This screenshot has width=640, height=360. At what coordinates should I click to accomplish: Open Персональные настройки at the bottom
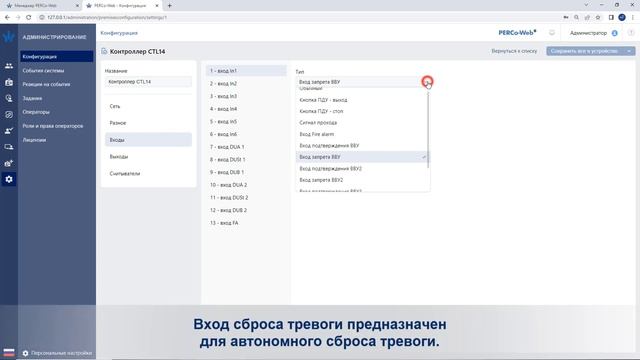click(57, 353)
